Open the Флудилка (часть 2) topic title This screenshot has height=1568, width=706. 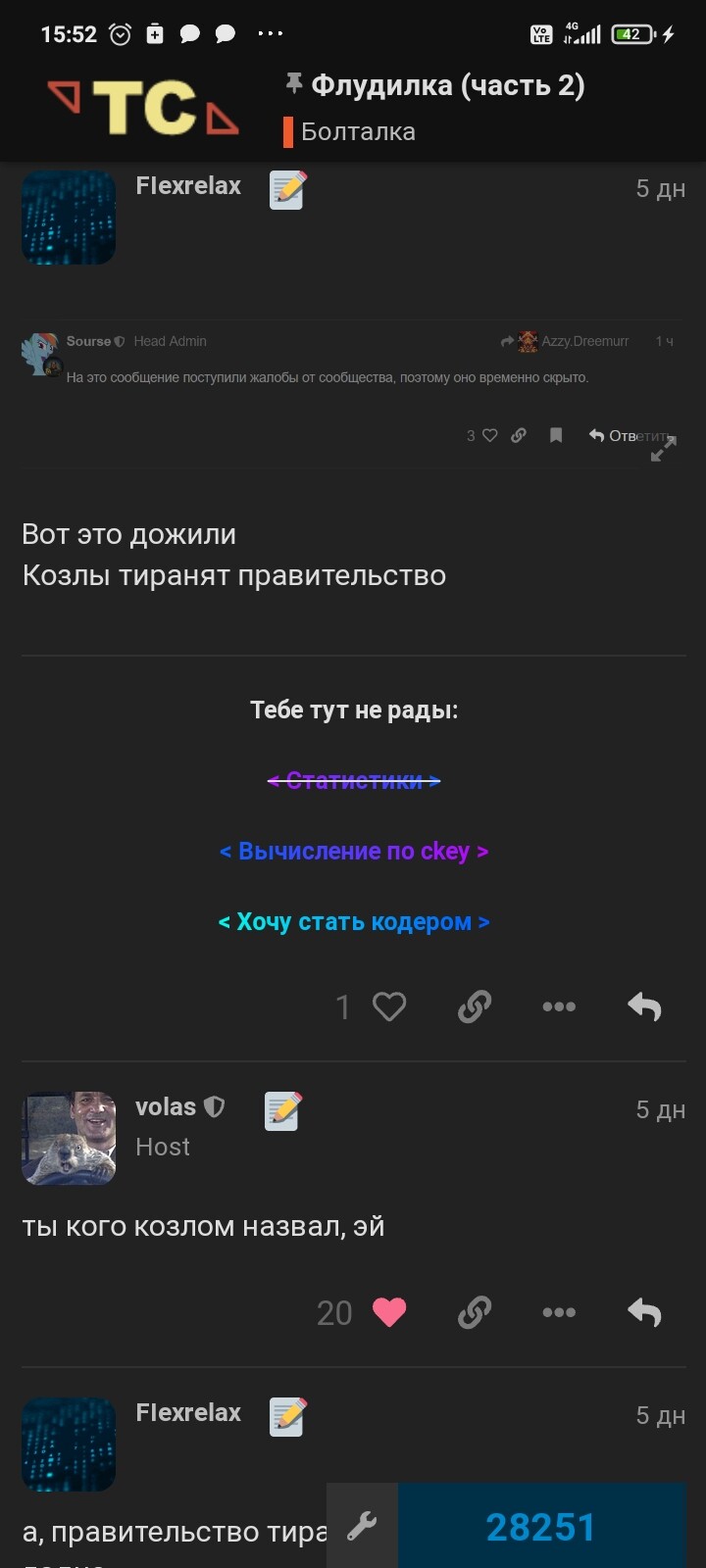coord(448,85)
